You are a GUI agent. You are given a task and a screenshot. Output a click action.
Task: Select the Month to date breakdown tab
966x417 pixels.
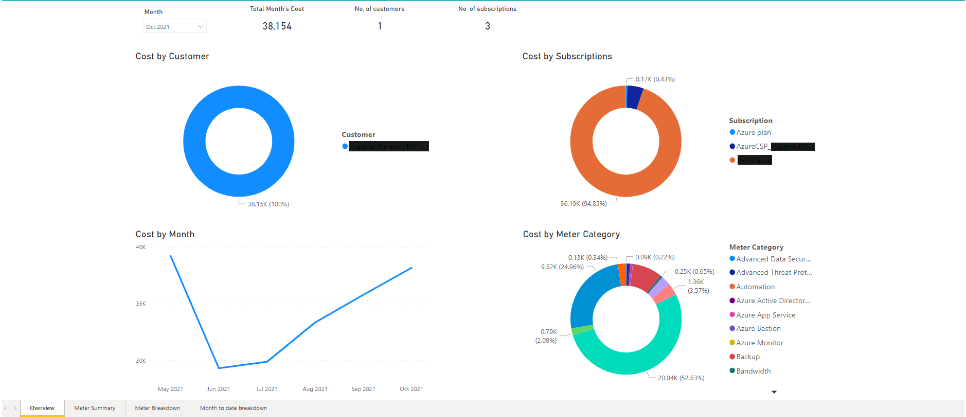point(233,408)
